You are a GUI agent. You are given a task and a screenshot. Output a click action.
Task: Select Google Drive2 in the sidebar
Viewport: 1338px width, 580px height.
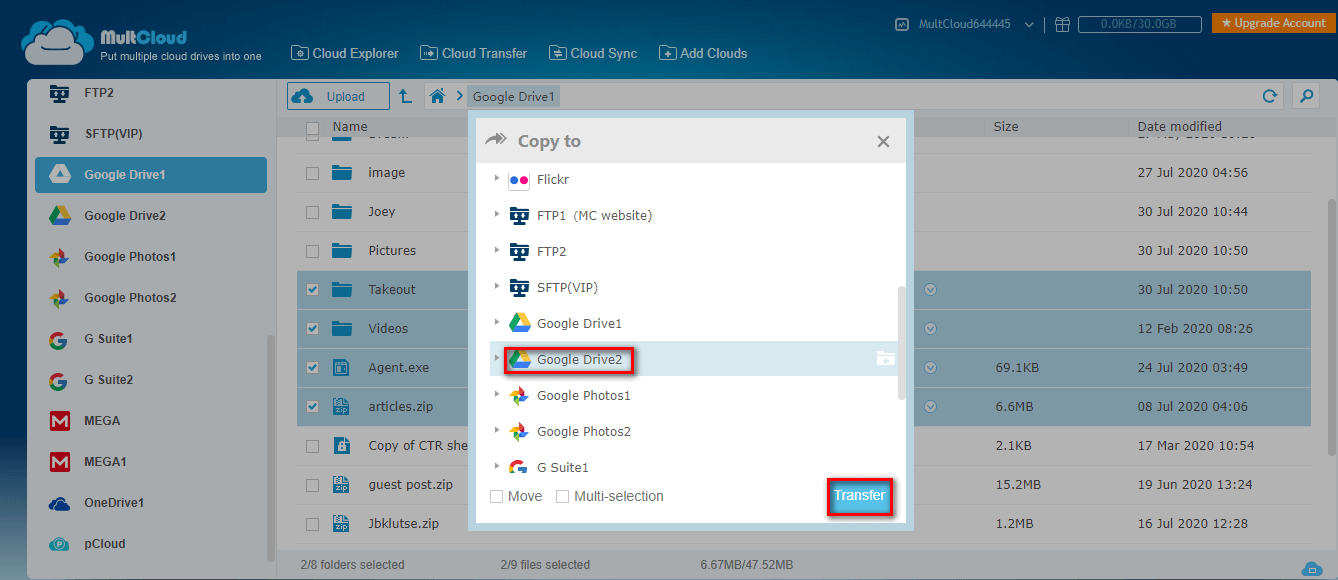pyautogui.click(x=151, y=215)
